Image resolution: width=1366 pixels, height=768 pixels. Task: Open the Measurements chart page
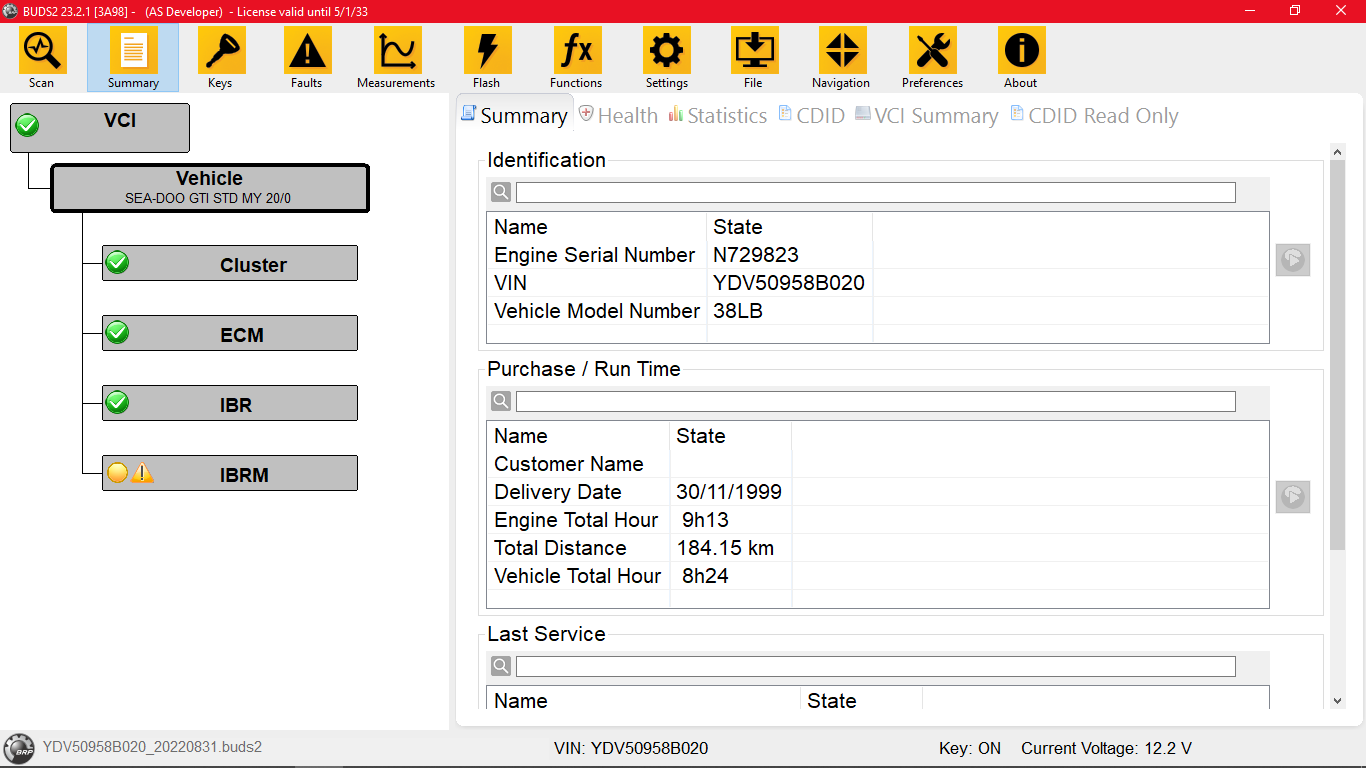(396, 58)
